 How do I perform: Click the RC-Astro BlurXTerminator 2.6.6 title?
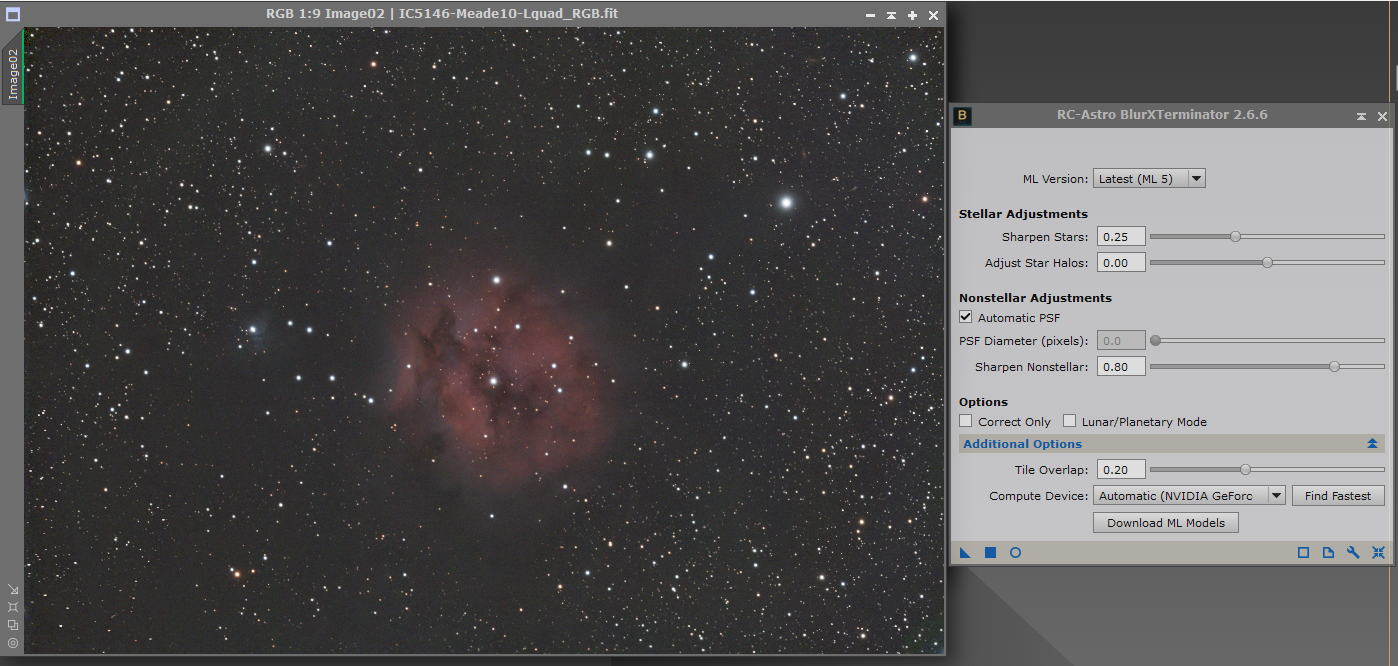(x=1162, y=115)
